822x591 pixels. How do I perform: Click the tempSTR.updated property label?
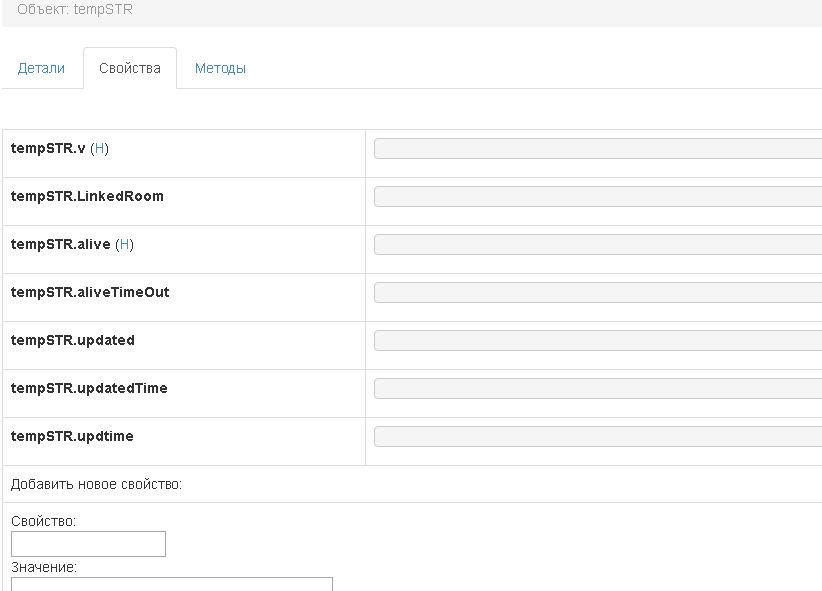[x=73, y=340]
